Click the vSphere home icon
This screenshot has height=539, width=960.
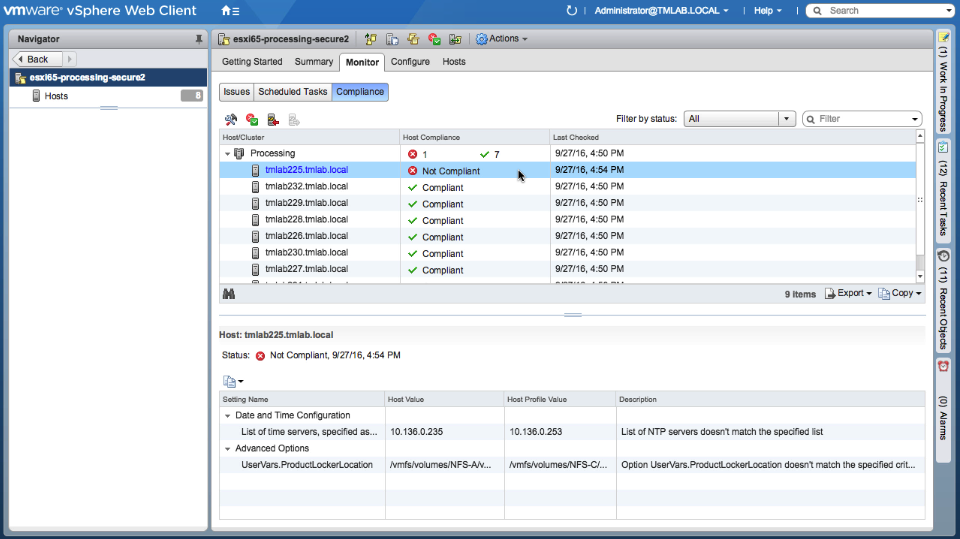(x=228, y=10)
